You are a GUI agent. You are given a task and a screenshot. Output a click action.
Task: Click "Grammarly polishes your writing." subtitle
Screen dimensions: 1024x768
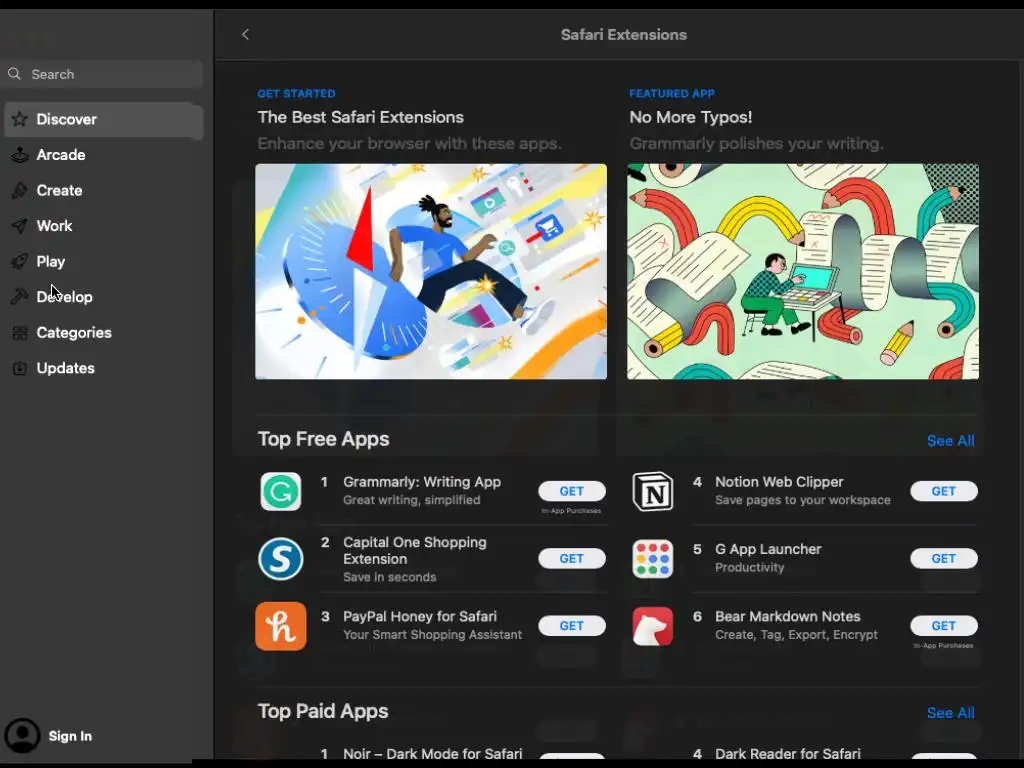(756, 144)
